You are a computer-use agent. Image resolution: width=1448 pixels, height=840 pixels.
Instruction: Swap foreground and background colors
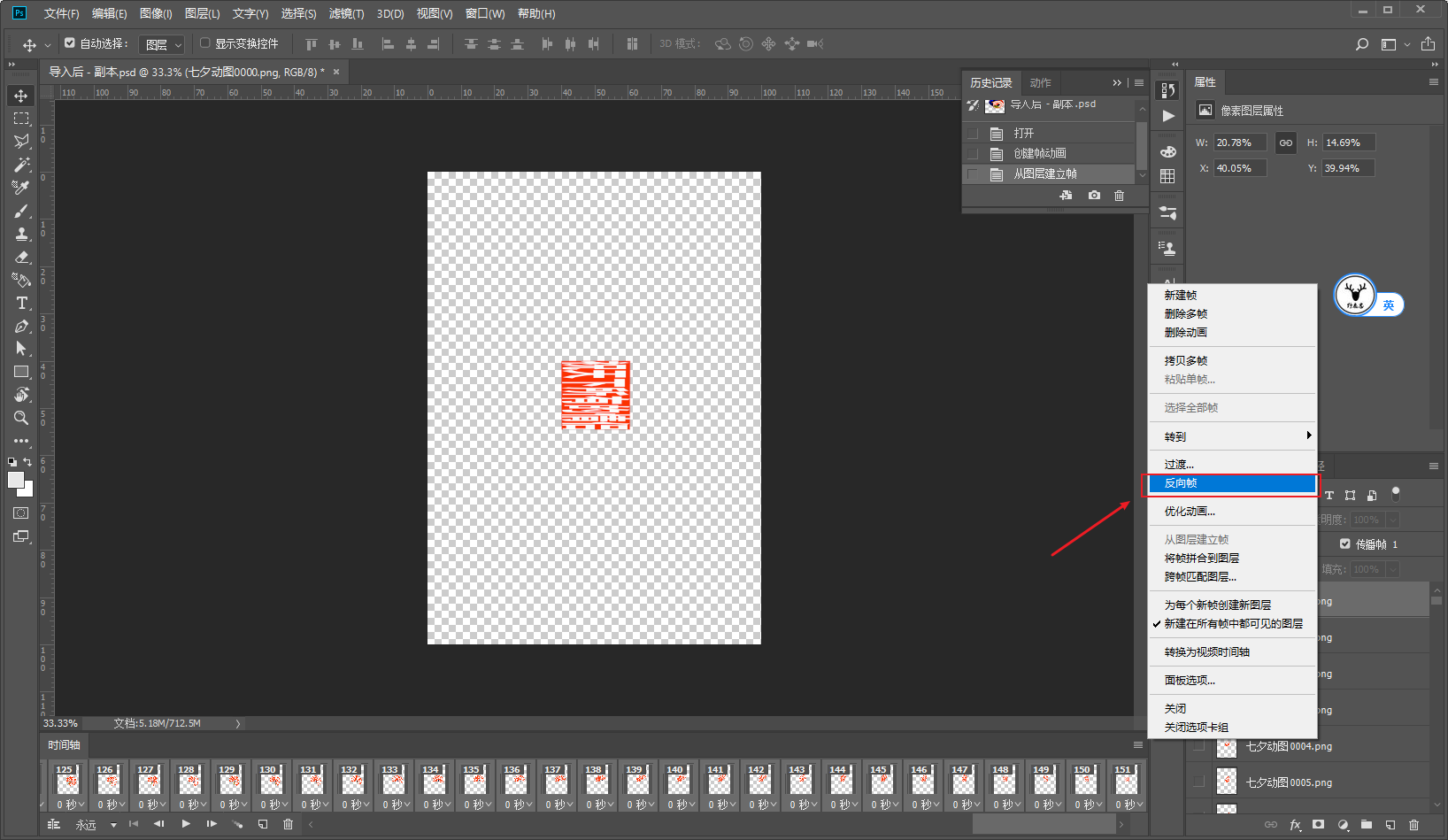coord(27,462)
